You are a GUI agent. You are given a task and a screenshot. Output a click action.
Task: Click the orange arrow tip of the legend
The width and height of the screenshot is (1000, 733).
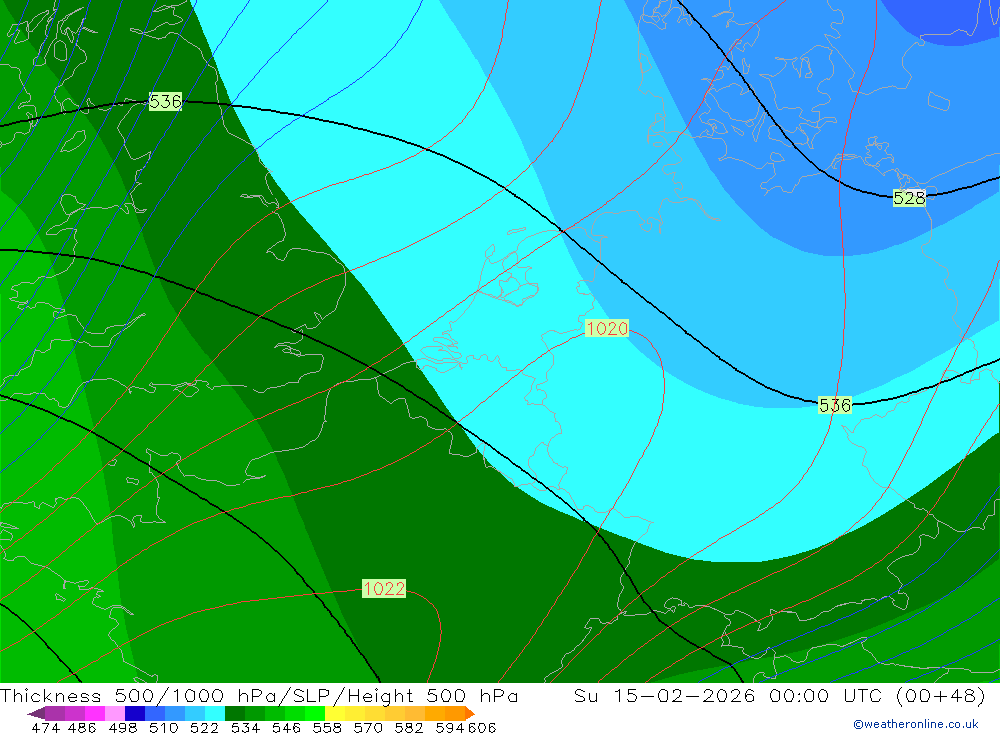(x=469, y=714)
